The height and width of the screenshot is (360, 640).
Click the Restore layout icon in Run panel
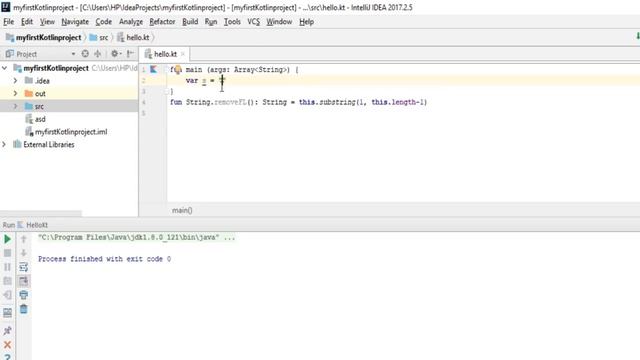[7, 313]
